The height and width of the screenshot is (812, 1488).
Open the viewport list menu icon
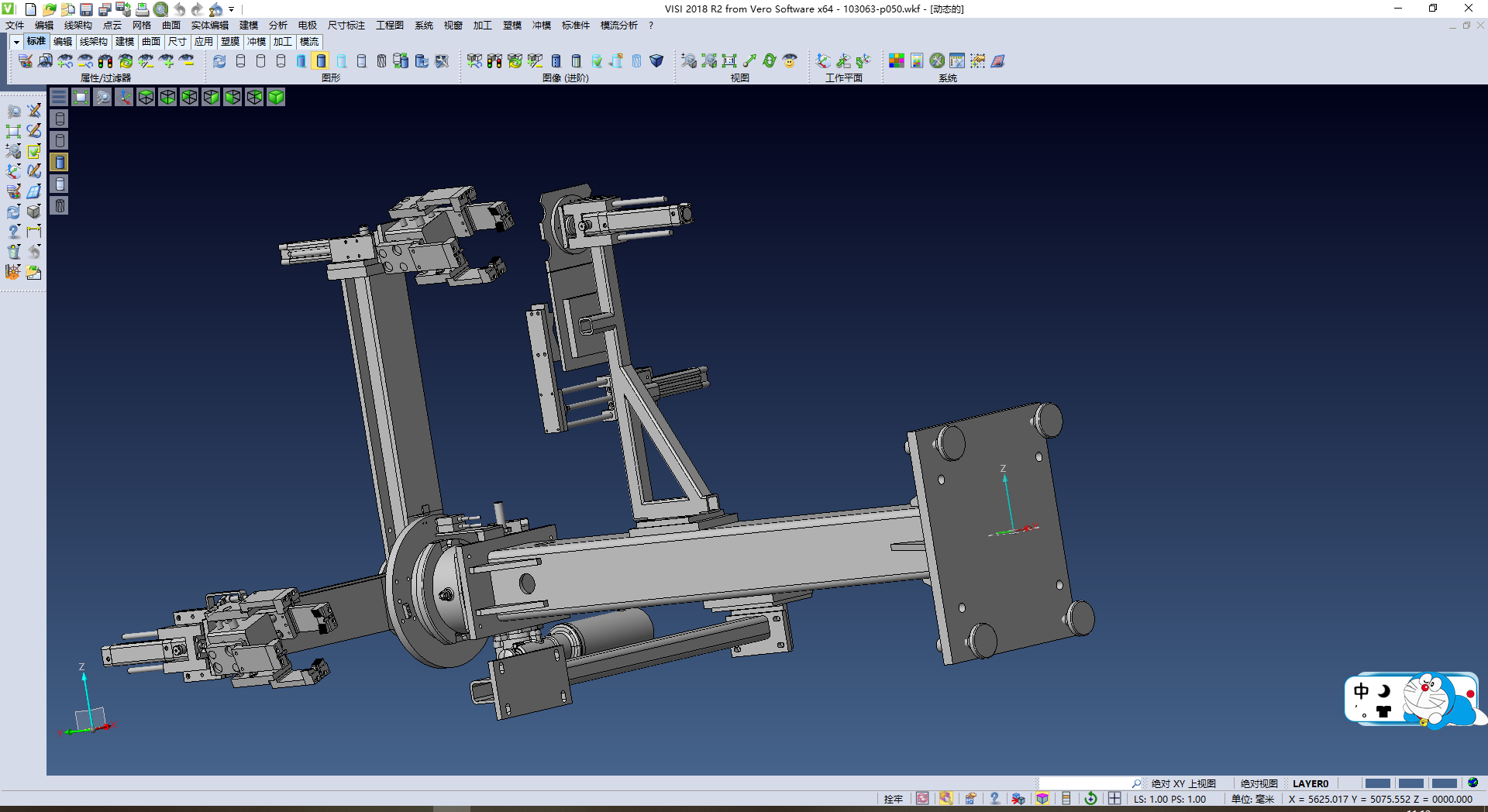coord(59,97)
